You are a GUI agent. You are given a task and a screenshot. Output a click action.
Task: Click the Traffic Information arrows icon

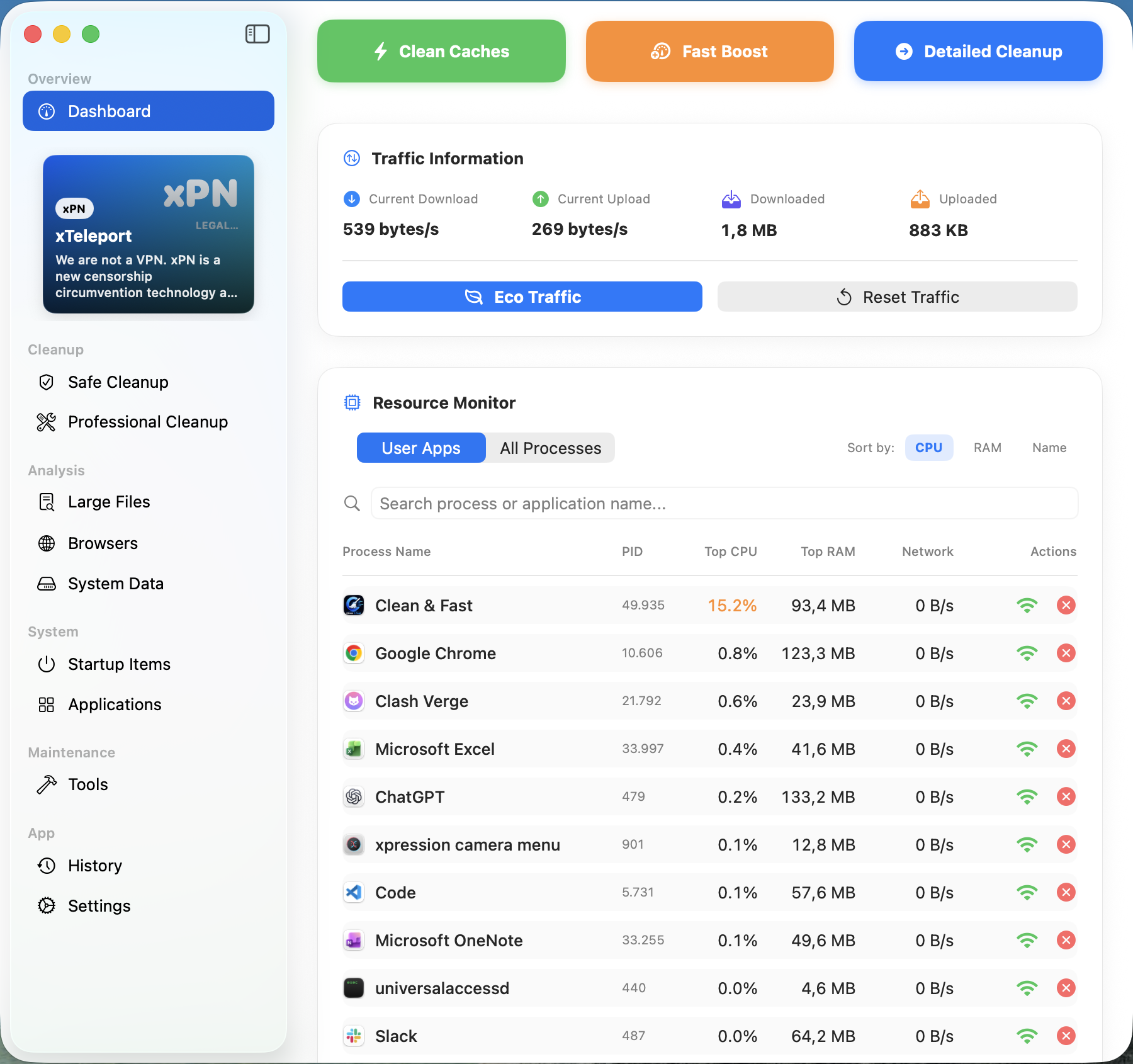352,158
